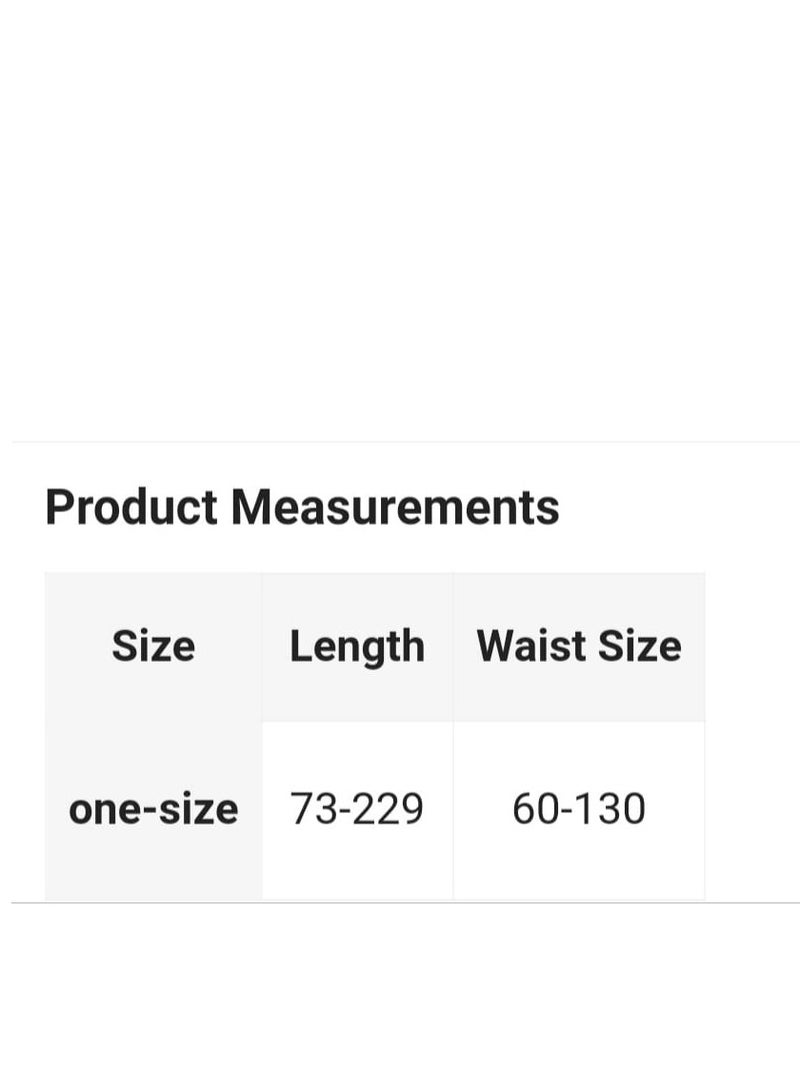Image resolution: width=800 pixels, height=1090 pixels.
Task: Select the 73-229 length value cell
Action: (357, 808)
